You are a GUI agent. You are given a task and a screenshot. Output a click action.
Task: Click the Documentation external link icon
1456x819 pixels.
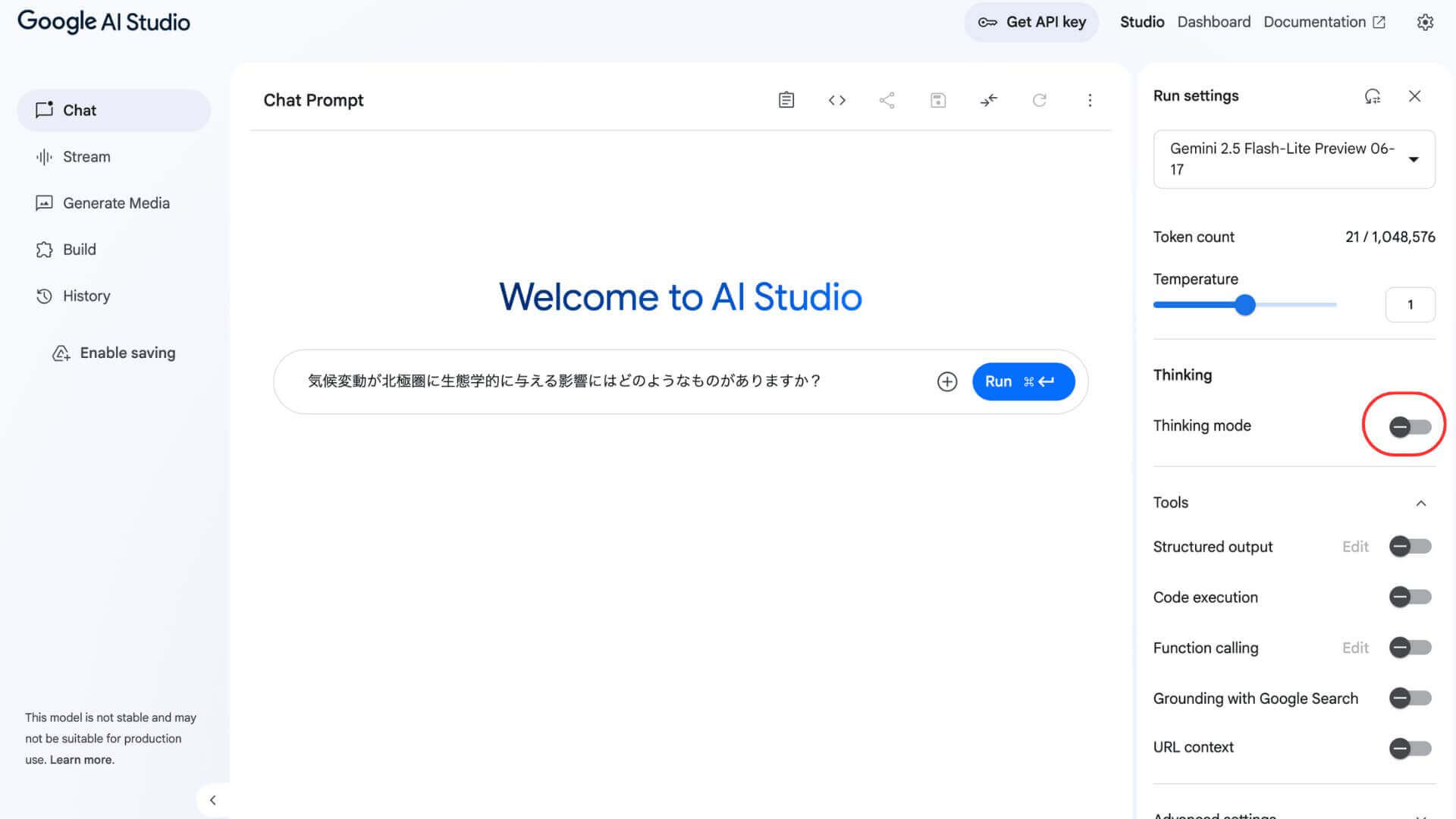[x=1379, y=22]
